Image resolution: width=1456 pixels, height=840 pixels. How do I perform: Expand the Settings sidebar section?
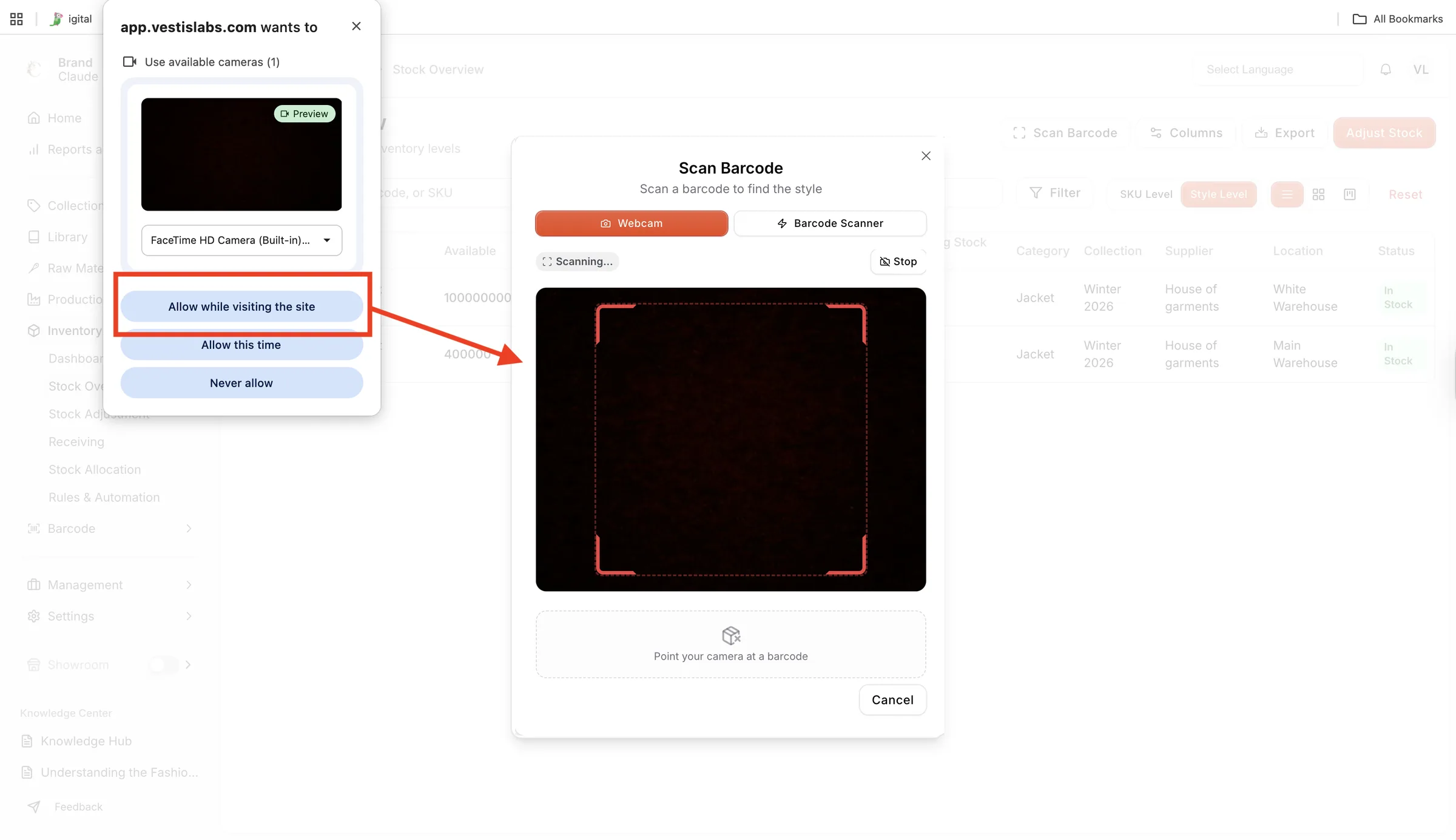pyautogui.click(x=109, y=617)
